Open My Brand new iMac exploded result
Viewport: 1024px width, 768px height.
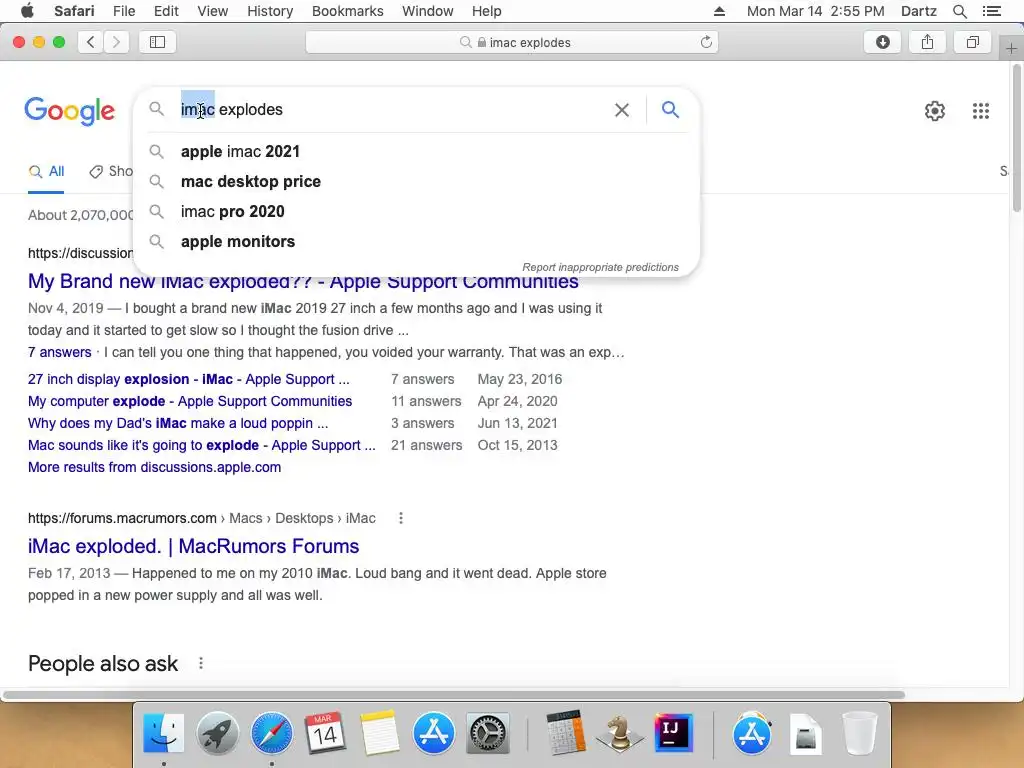[303, 281]
